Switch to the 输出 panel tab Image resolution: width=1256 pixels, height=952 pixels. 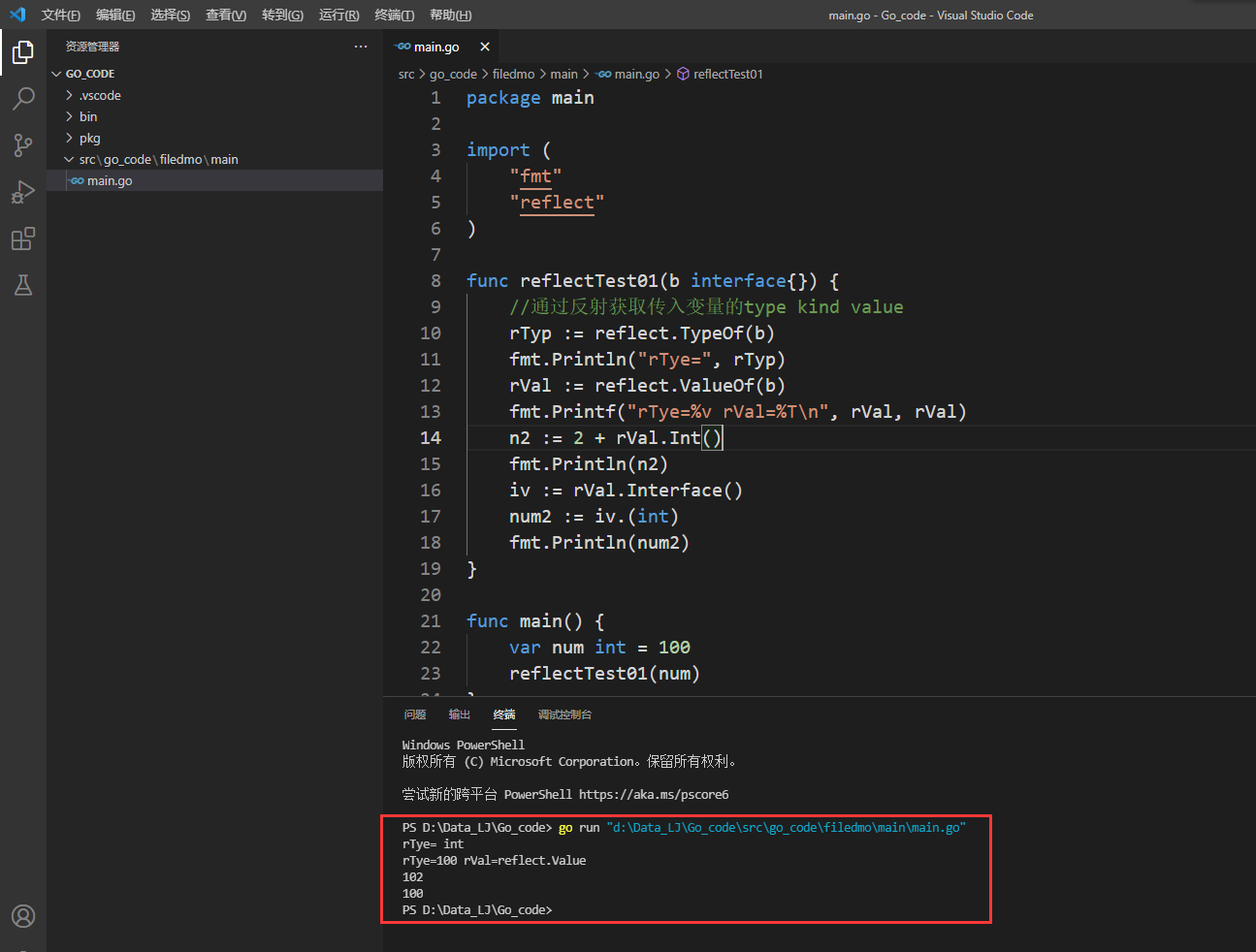(x=460, y=714)
